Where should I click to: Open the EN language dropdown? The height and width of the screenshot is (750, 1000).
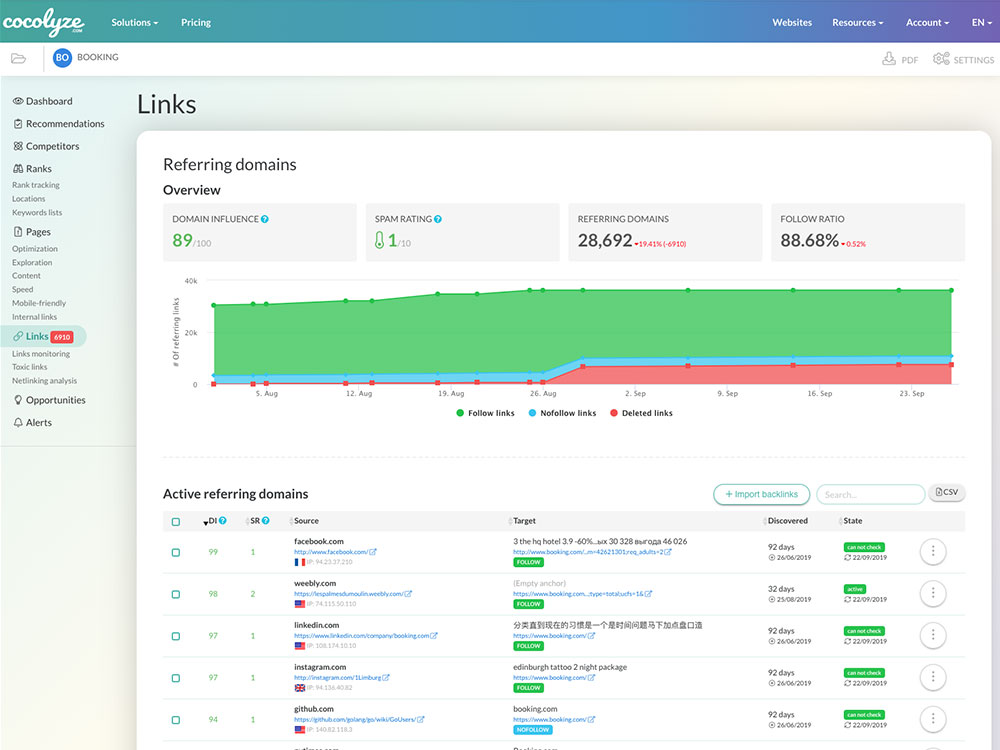click(x=981, y=21)
